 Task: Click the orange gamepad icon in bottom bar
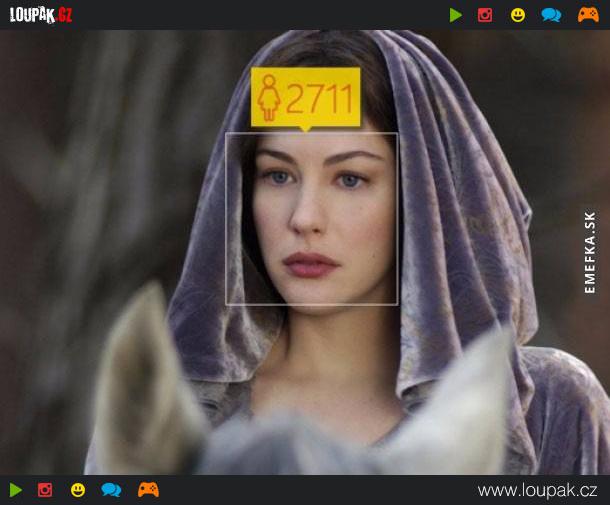click(x=148, y=490)
